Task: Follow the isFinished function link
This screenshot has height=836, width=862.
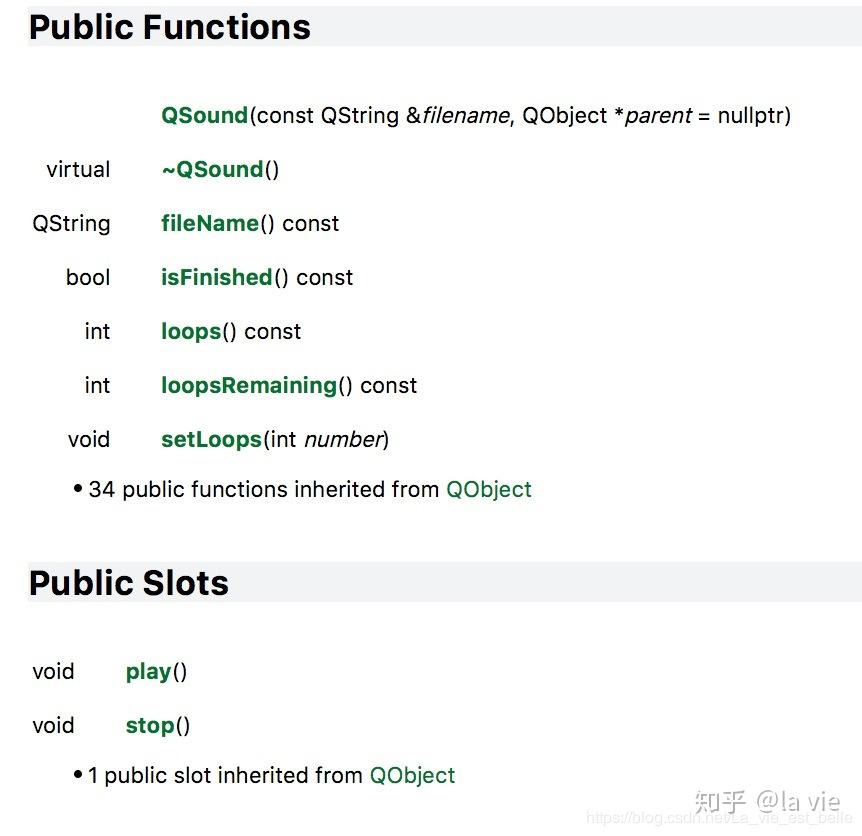Action: (216, 278)
